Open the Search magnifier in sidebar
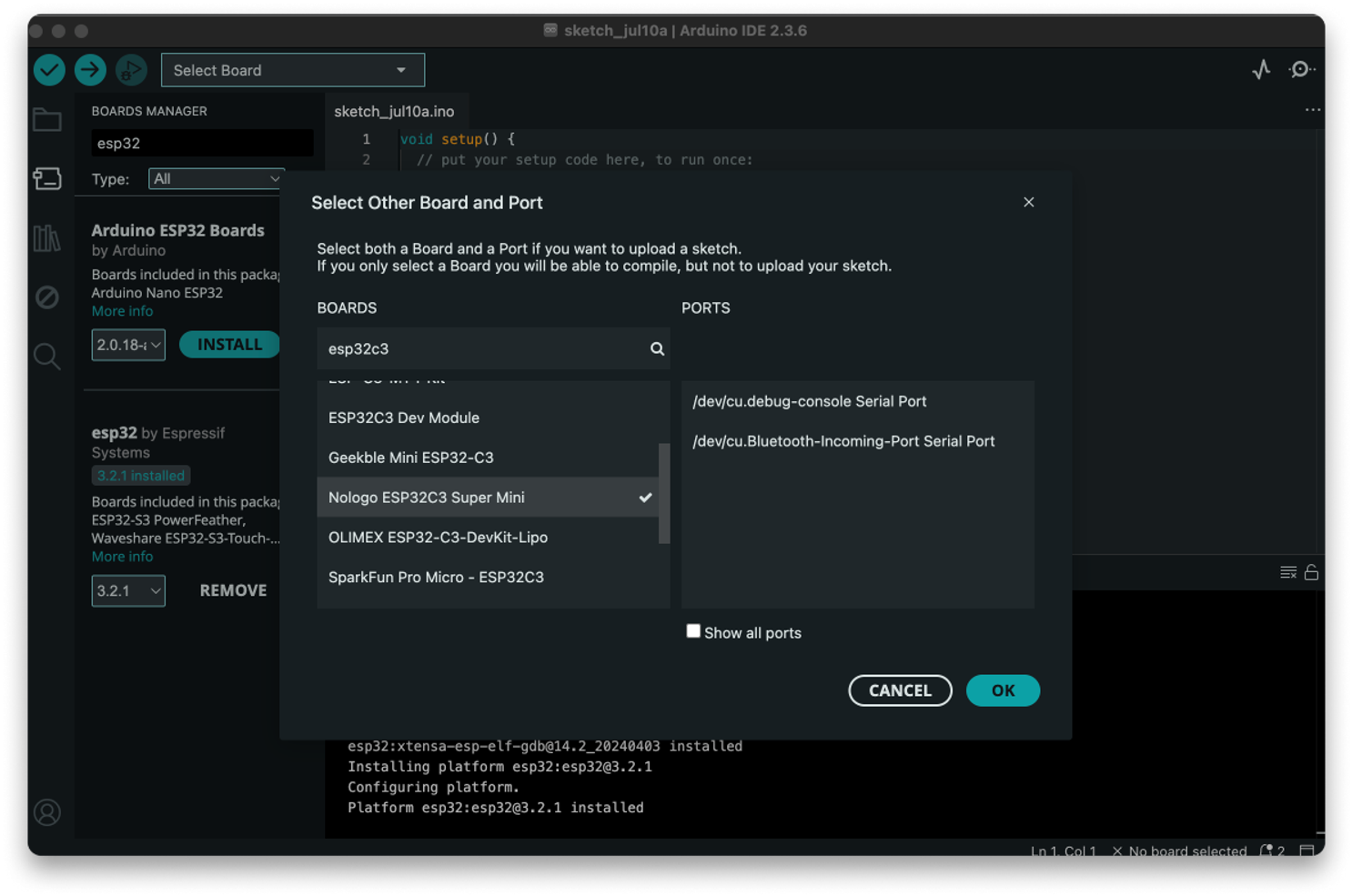The height and width of the screenshot is (896, 1352). 47,357
